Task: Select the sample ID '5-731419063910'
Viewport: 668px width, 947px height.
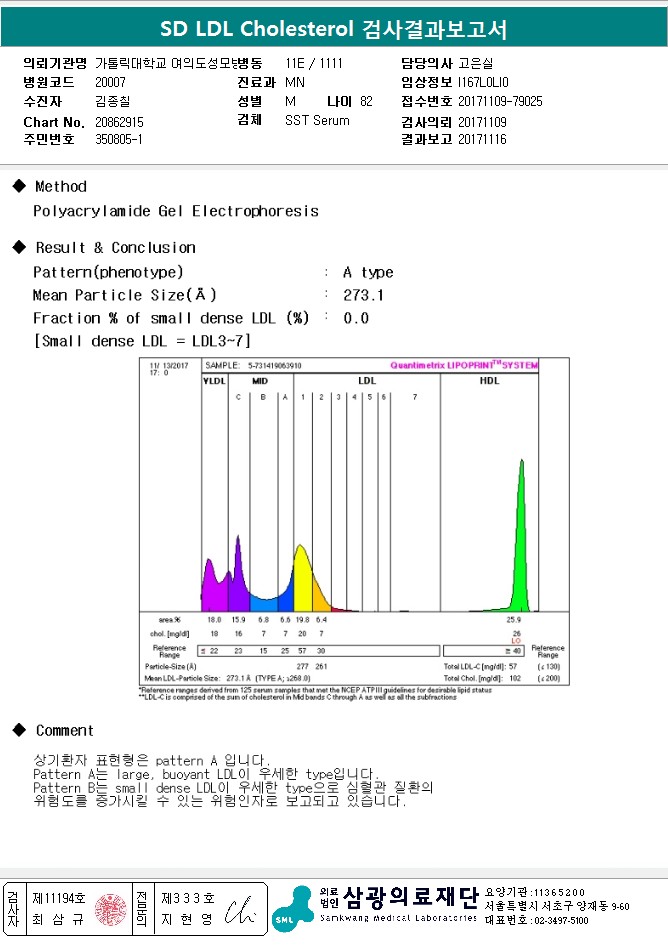Action: click(x=274, y=365)
